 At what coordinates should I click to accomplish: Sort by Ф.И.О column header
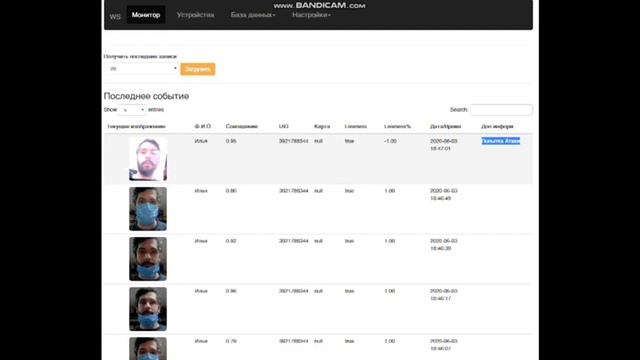pos(202,127)
